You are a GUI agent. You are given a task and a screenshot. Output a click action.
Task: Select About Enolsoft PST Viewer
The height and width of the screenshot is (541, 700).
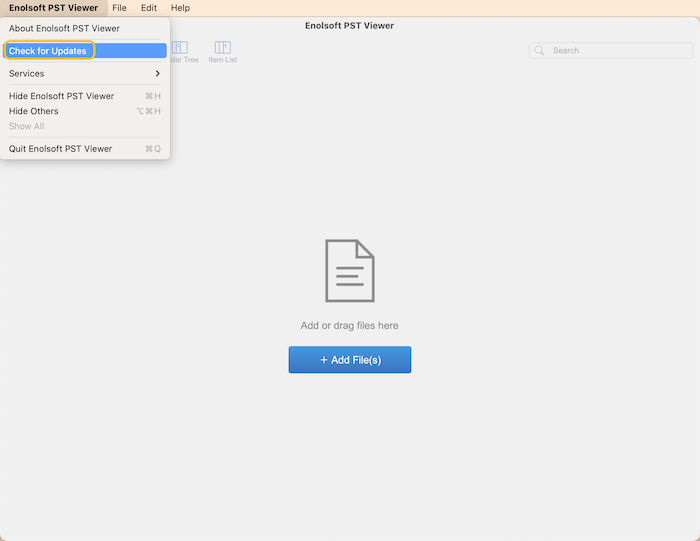(64, 28)
